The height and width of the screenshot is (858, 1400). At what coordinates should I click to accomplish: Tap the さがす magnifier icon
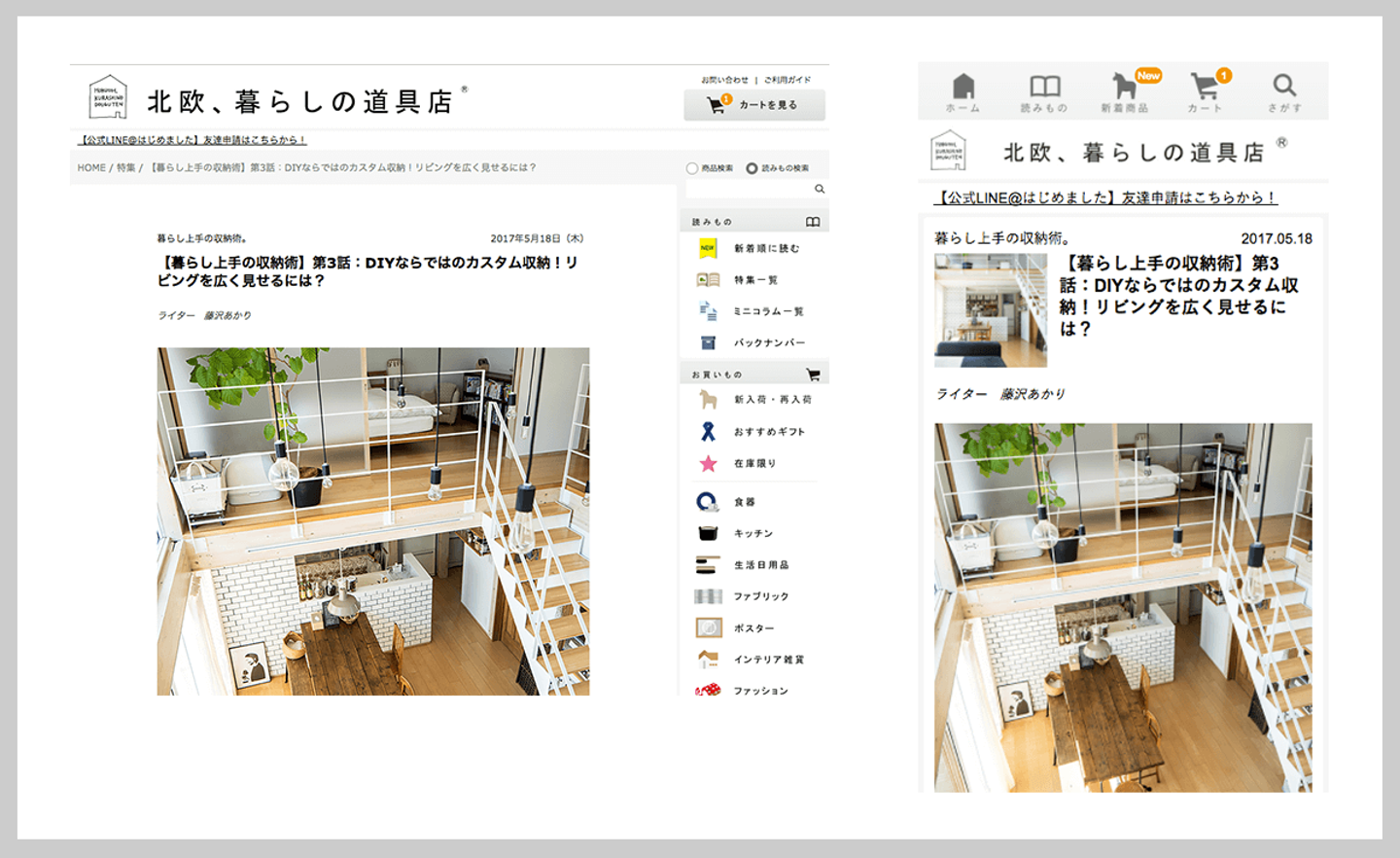(1284, 86)
